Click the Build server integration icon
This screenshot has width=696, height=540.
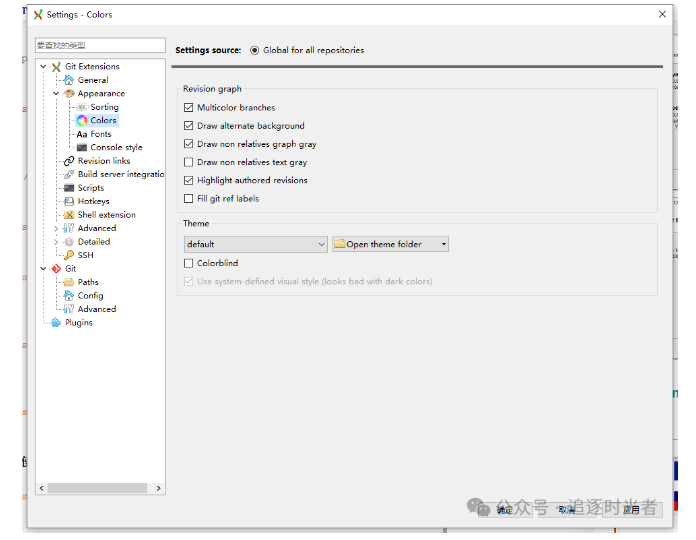tap(69, 174)
